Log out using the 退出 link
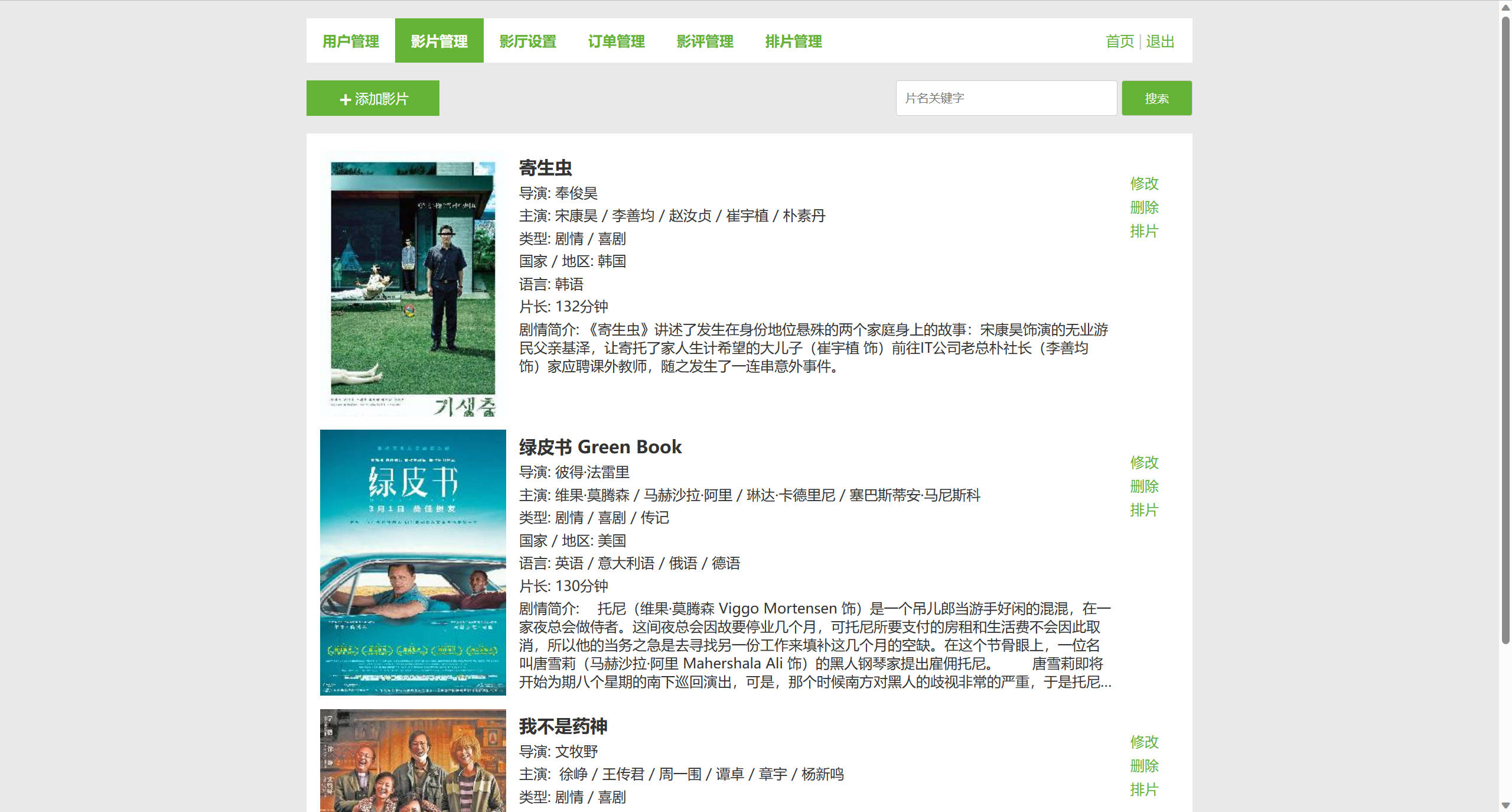 point(1159,41)
